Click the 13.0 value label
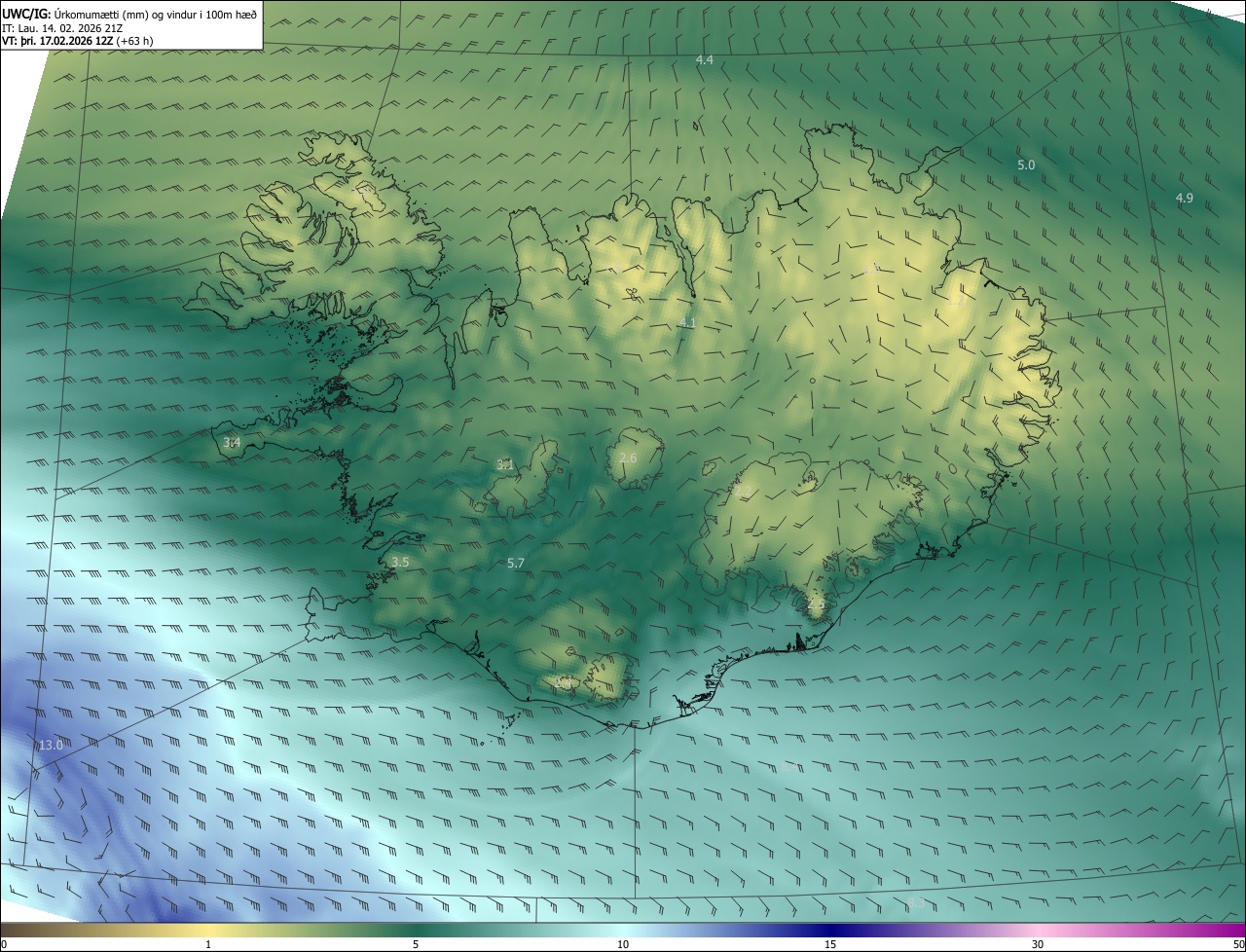This screenshot has height=952, width=1246. click(x=51, y=746)
